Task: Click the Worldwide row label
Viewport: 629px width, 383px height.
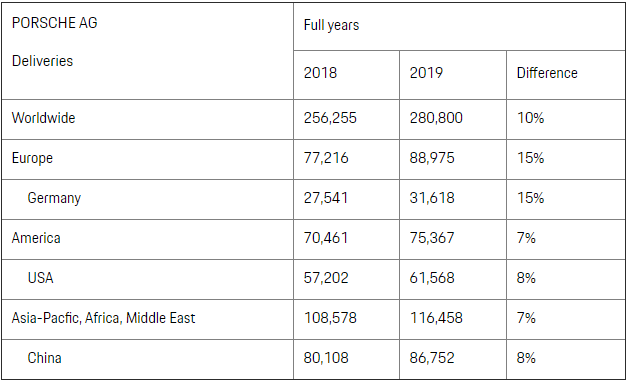Action: click(x=43, y=118)
